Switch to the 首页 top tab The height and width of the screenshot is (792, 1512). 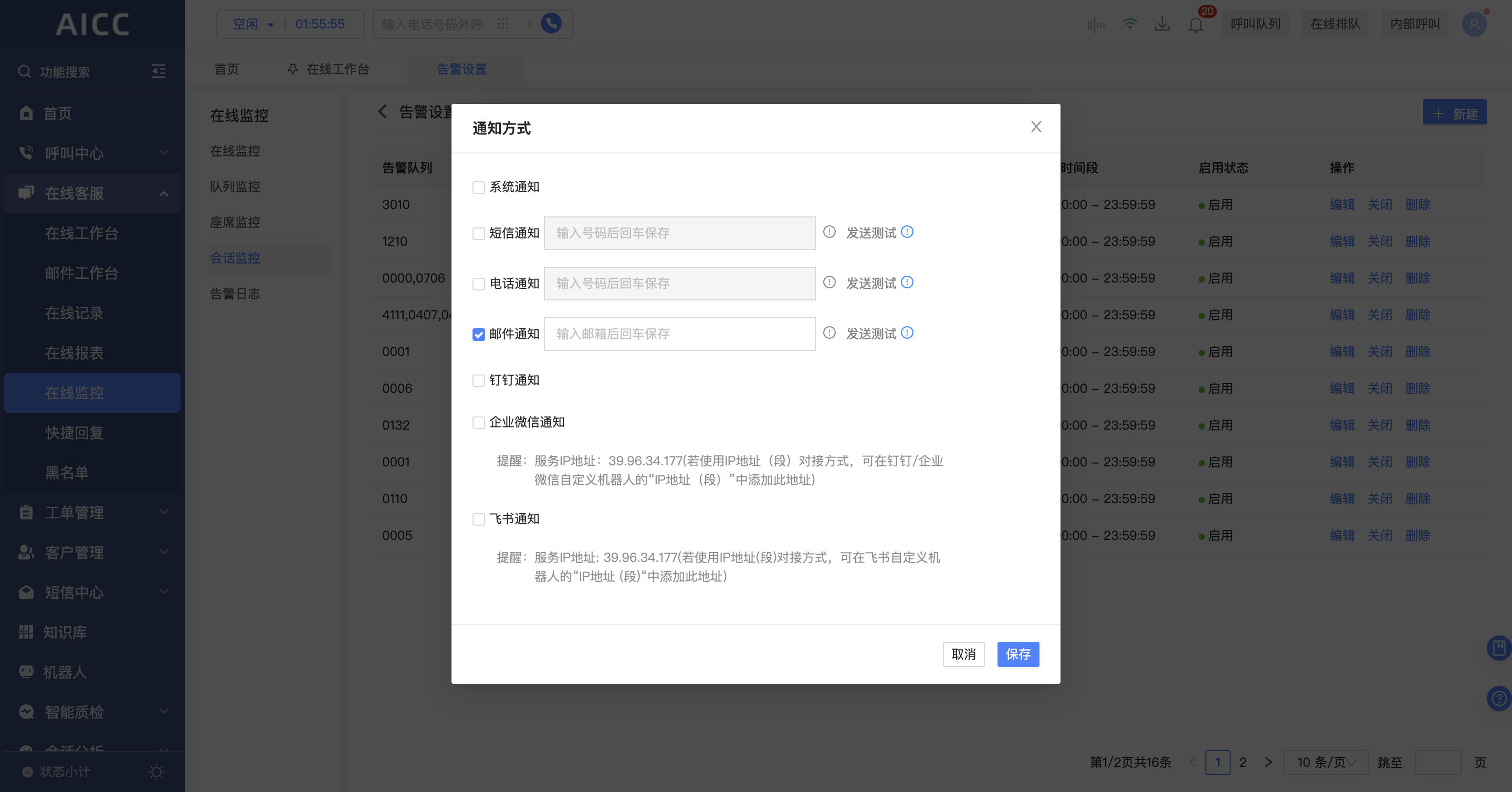tap(227, 69)
